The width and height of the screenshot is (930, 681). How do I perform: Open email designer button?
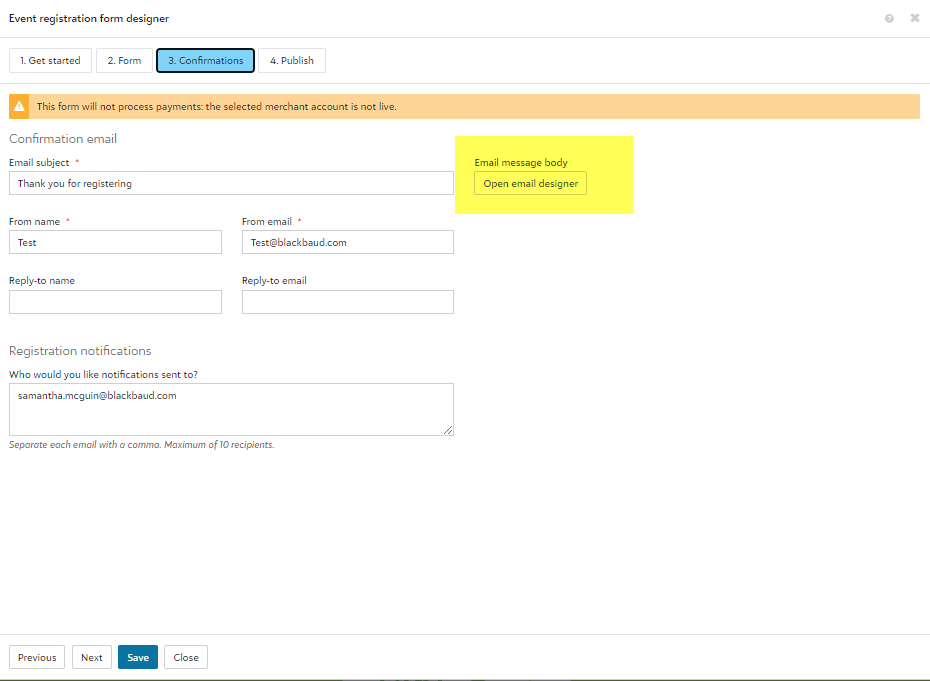pyautogui.click(x=530, y=183)
